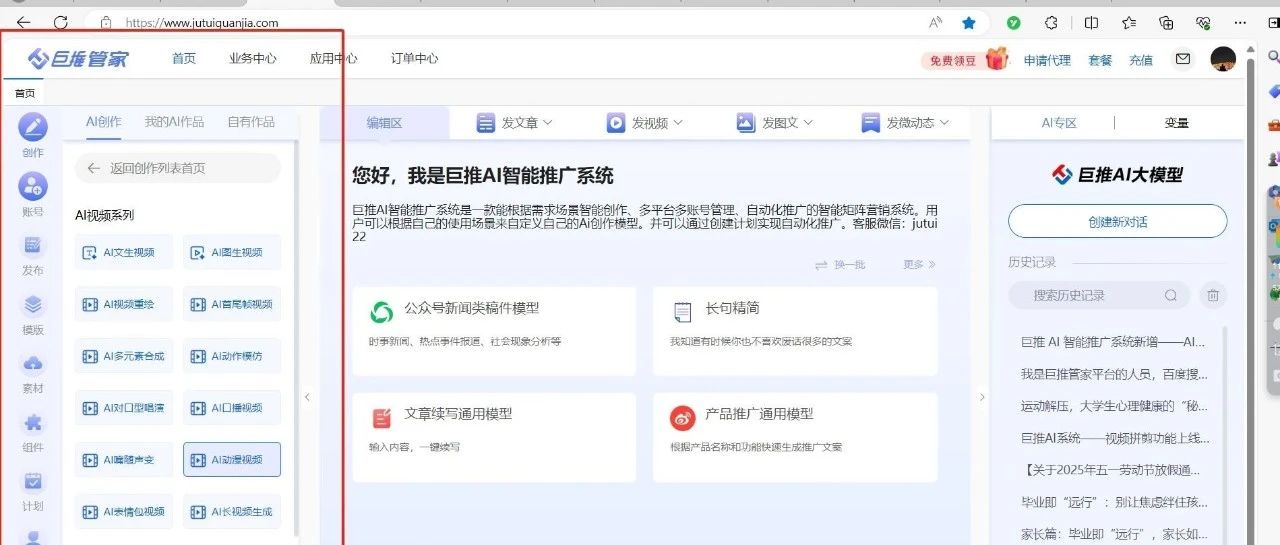
Task: Switch to the 我的AI作品 tab
Action: point(174,122)
